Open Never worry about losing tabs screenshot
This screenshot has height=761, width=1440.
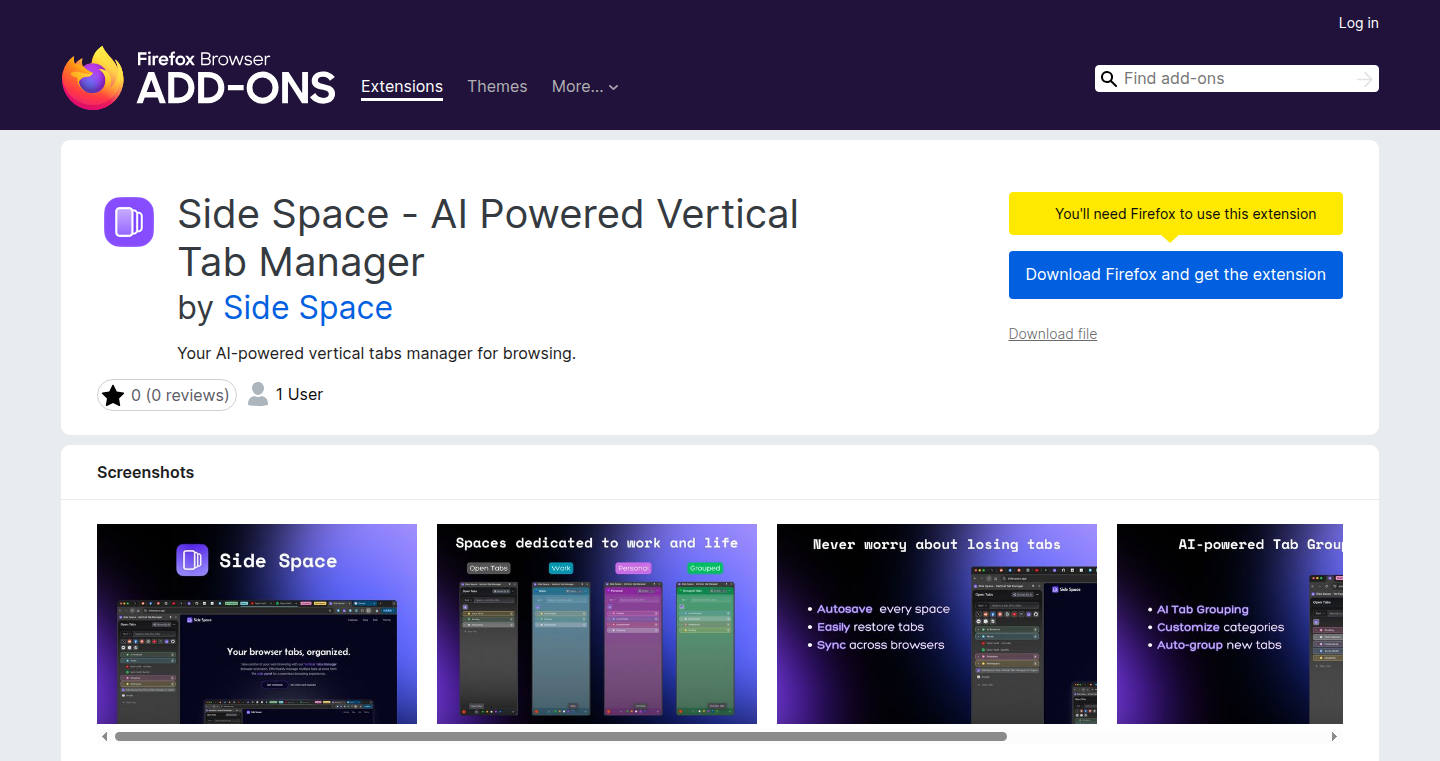tap(937, 624)
